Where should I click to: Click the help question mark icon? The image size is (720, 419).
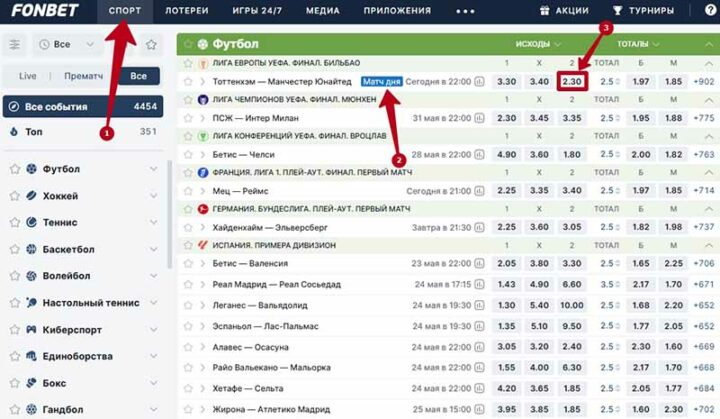tap(710, 11)
